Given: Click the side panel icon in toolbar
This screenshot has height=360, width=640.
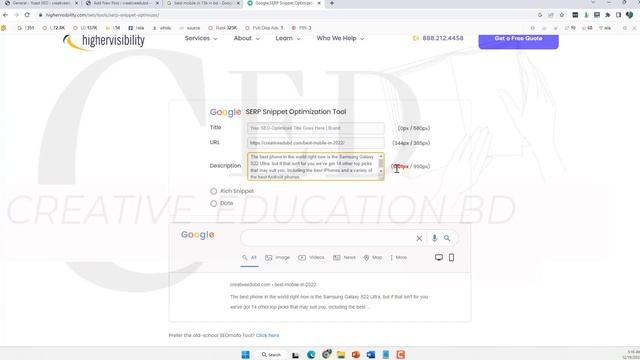Looking at the screenshot, I should coord(619,15).
